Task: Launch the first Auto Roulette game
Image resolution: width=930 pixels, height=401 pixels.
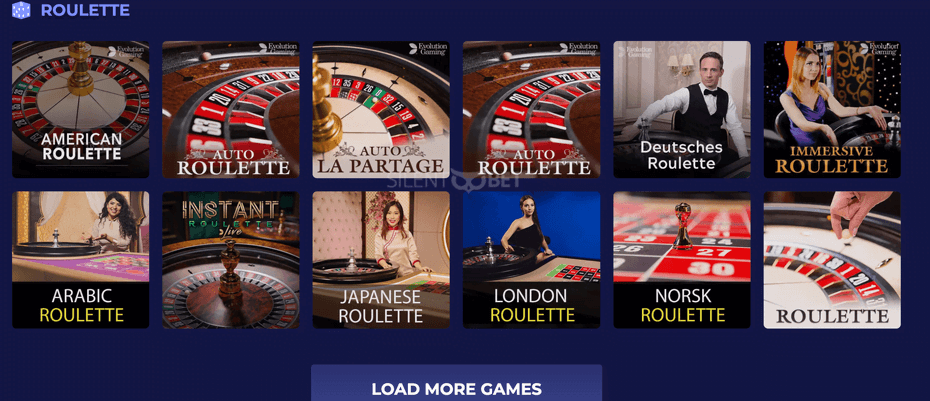Action: 231,109
